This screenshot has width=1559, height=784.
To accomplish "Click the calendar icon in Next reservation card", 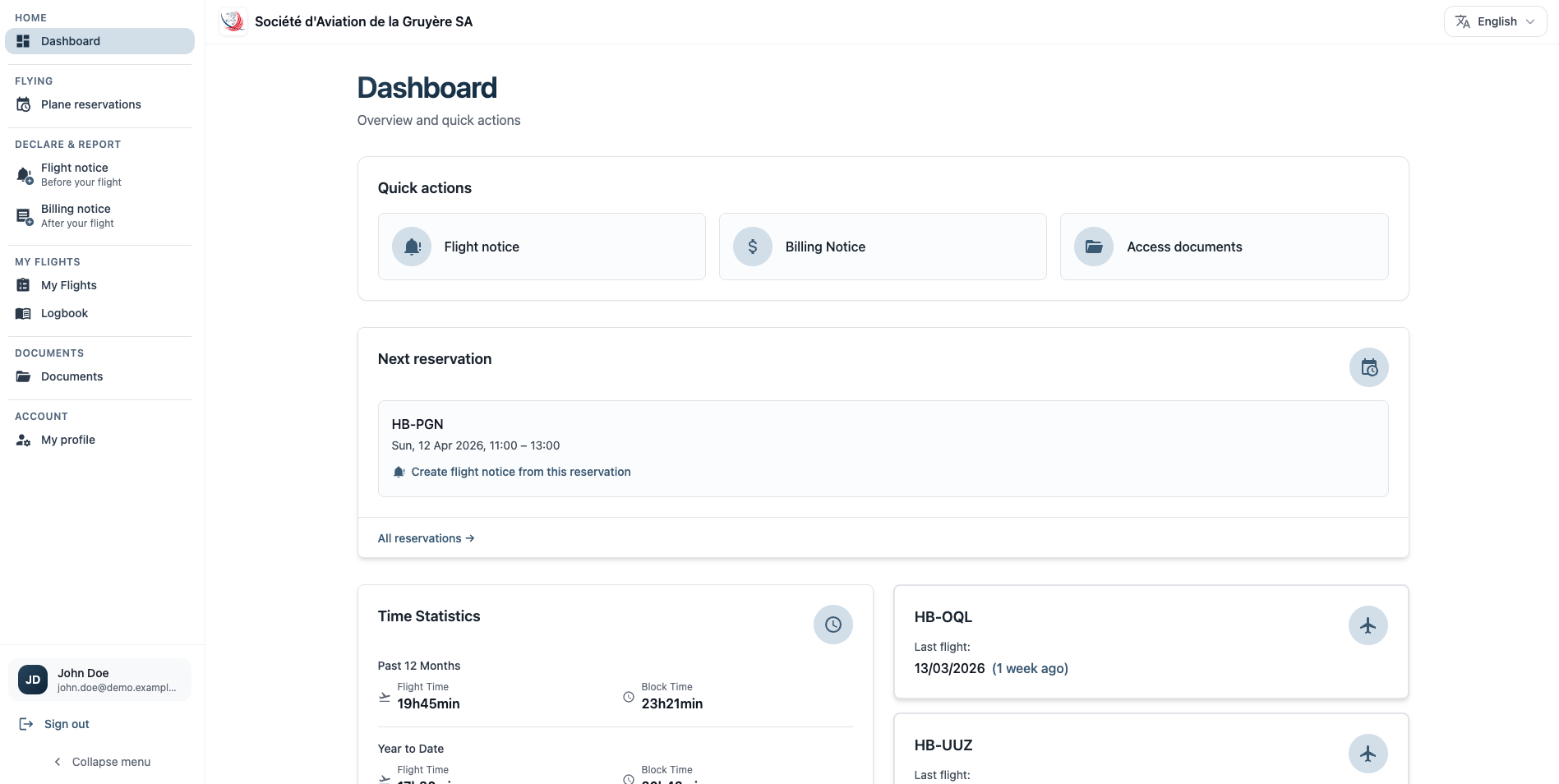I will 1368,367.
